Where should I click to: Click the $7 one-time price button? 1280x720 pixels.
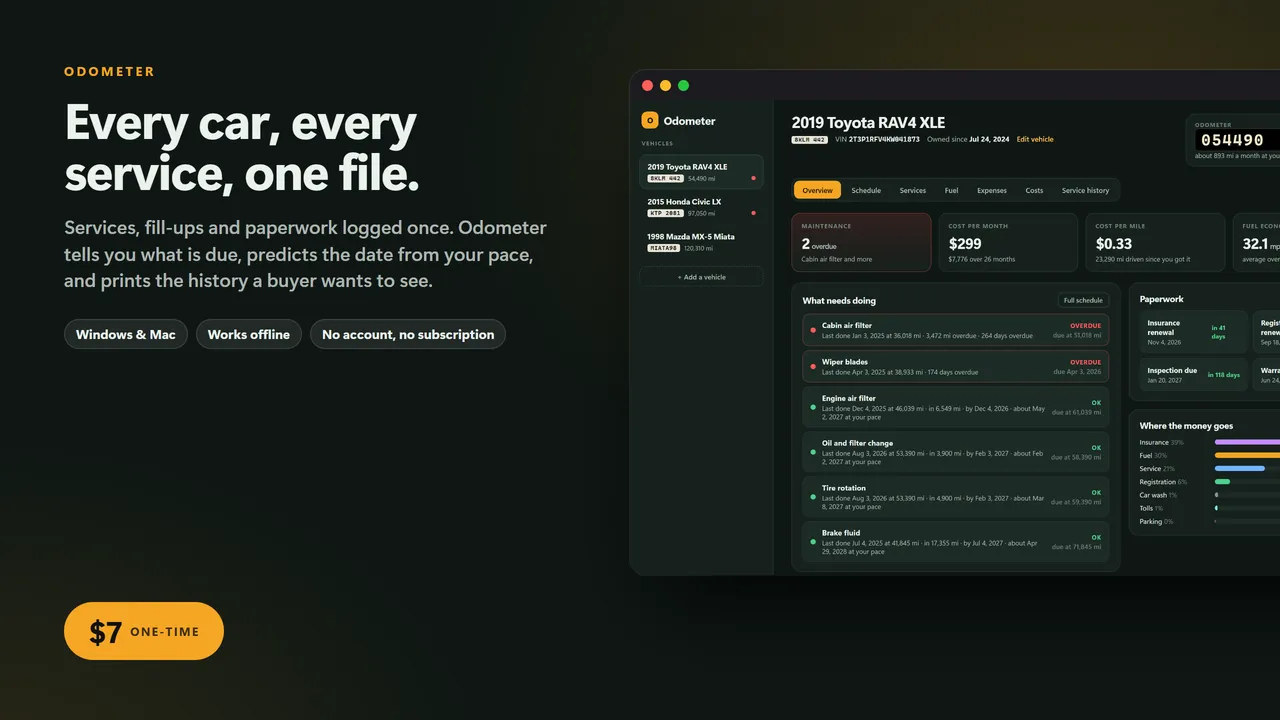144,631
